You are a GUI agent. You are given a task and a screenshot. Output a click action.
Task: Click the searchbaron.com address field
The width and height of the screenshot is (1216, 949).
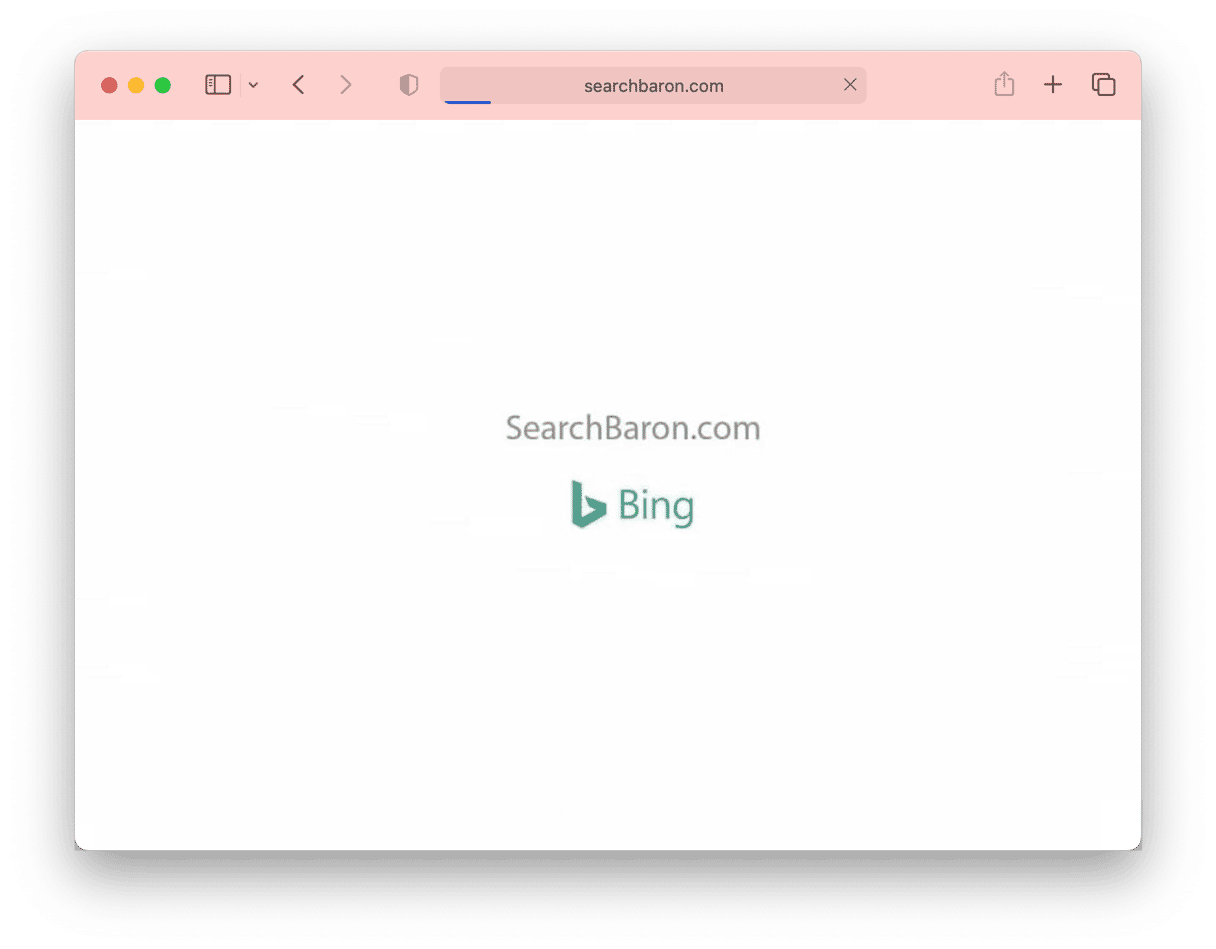(653, 85)
